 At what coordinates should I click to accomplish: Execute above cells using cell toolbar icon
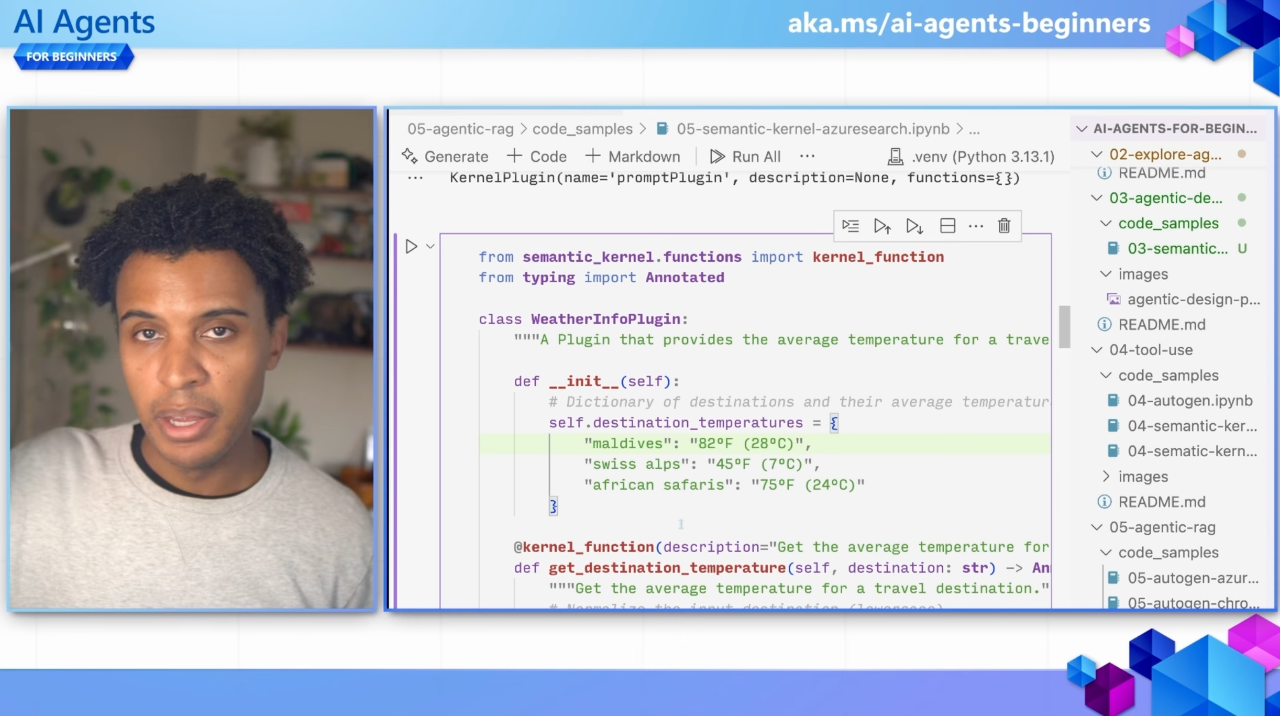click(x=882, y=226)
